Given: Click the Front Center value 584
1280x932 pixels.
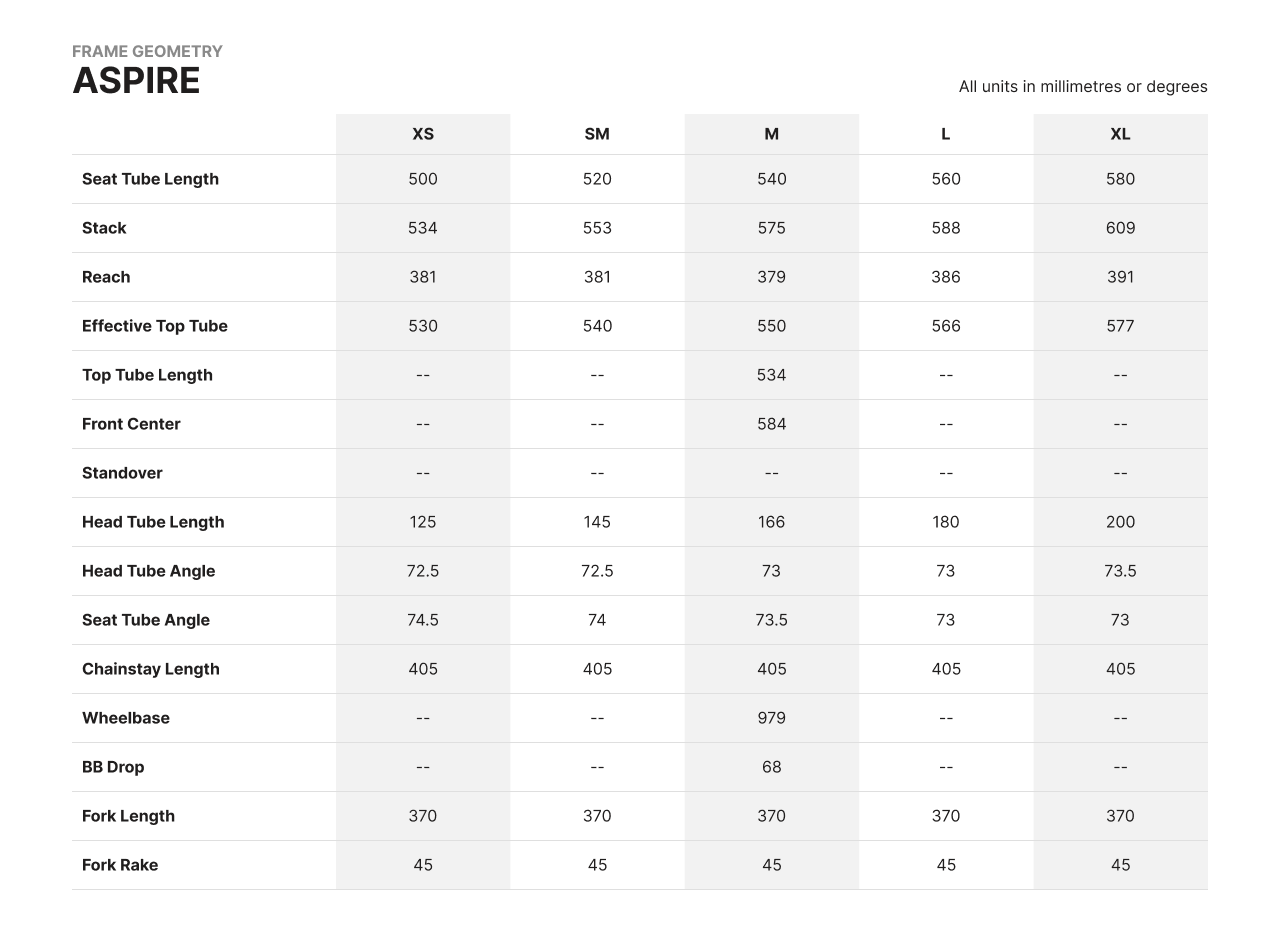Looking at the screenshot, I should (x=771, y=424).
